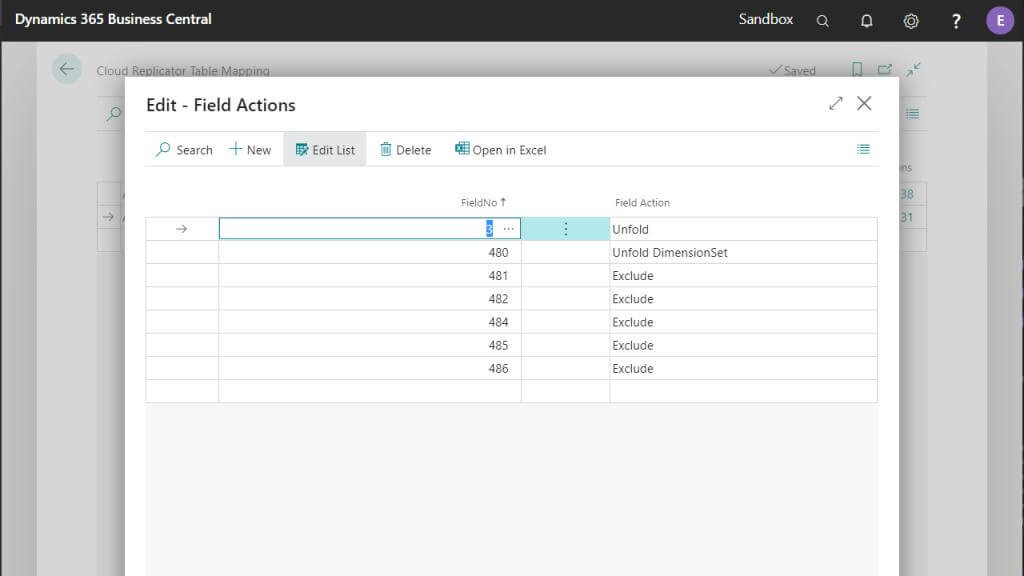Toggle the list view options icon in dialog

[863, 150]
